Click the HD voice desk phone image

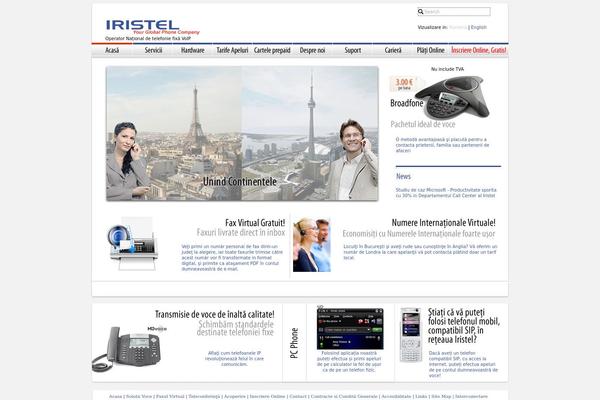(129, 349)
